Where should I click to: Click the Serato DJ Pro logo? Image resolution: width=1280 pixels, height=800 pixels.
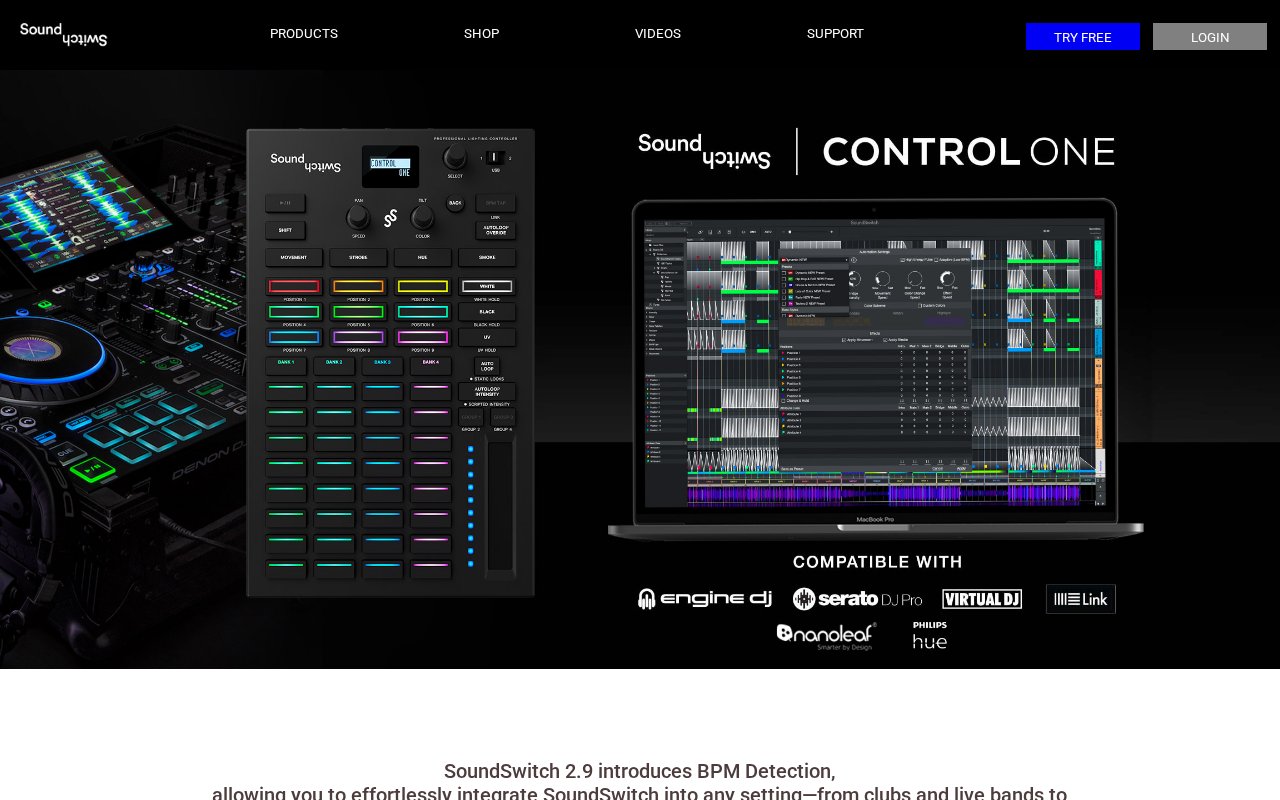pyautogui.click(x=857, y=599)
